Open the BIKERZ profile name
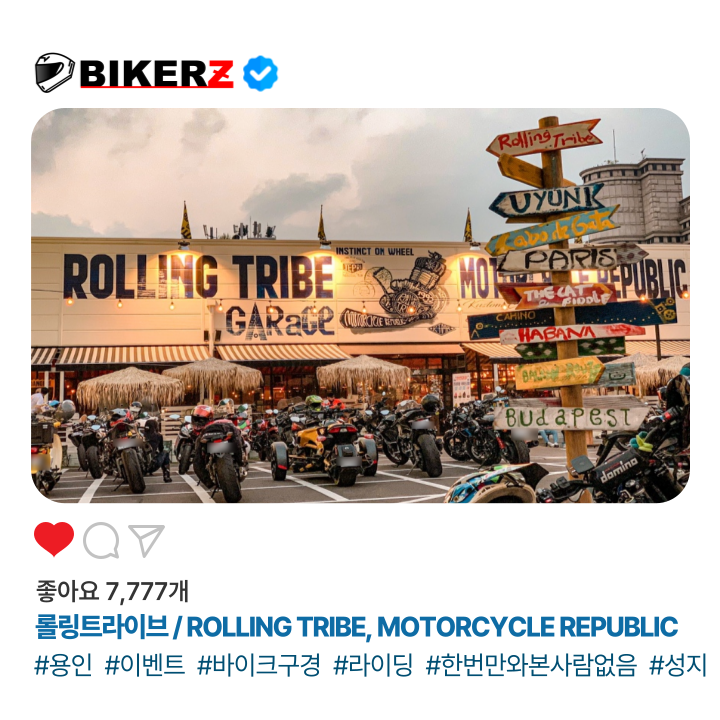The image size is (720, 720). click(157, 73)
